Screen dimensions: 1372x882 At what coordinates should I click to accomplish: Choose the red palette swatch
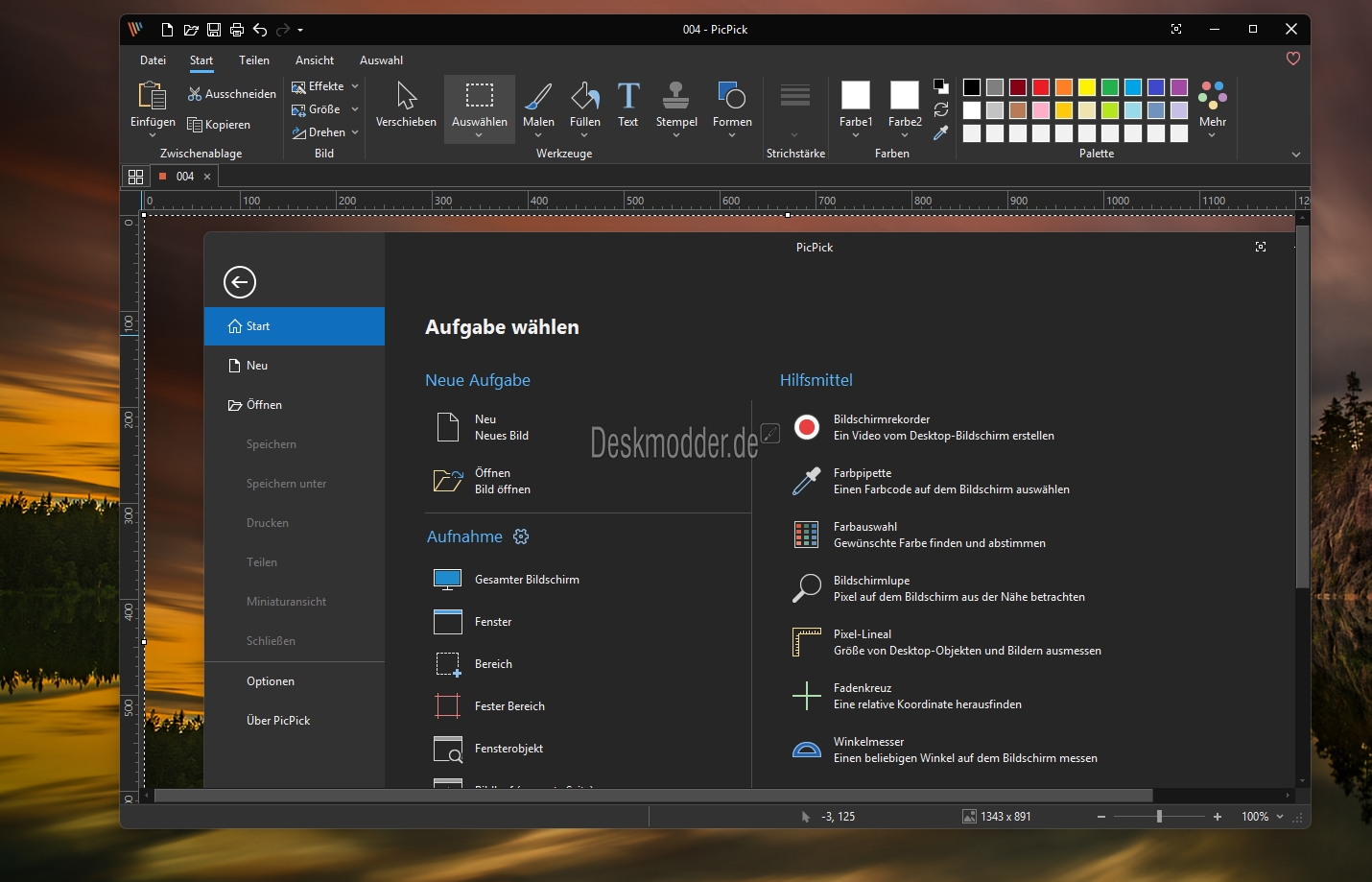1041,87
